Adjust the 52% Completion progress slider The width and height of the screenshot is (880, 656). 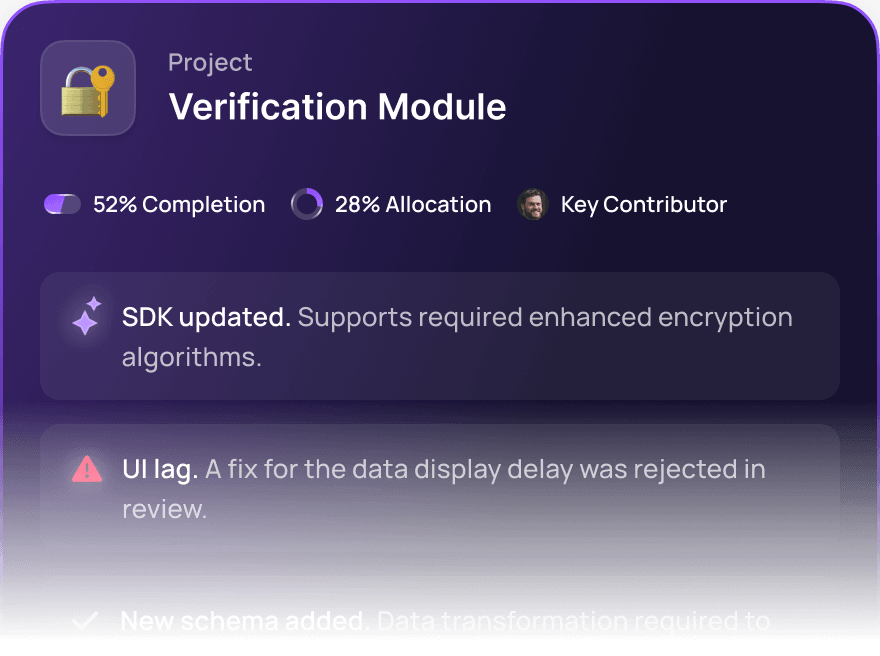tap(62, 204)
